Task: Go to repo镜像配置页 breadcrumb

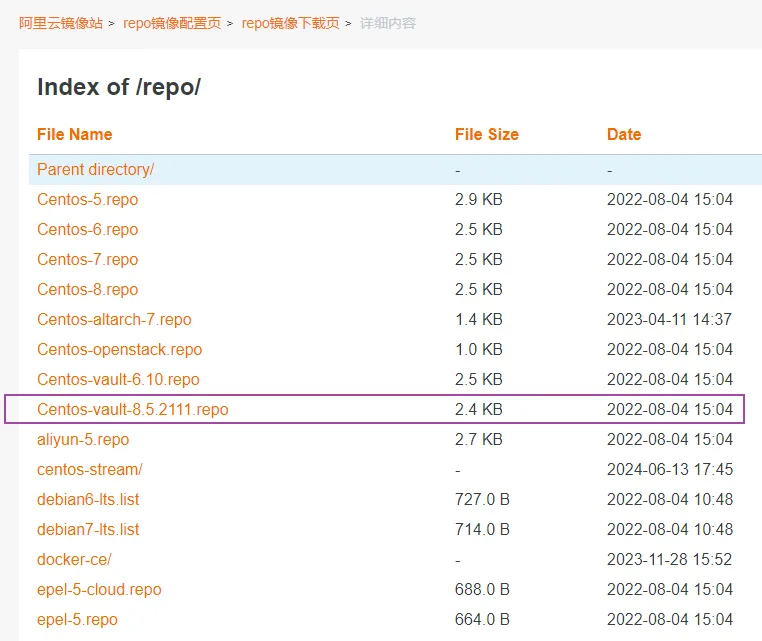Action: click(x=172, y=23)
